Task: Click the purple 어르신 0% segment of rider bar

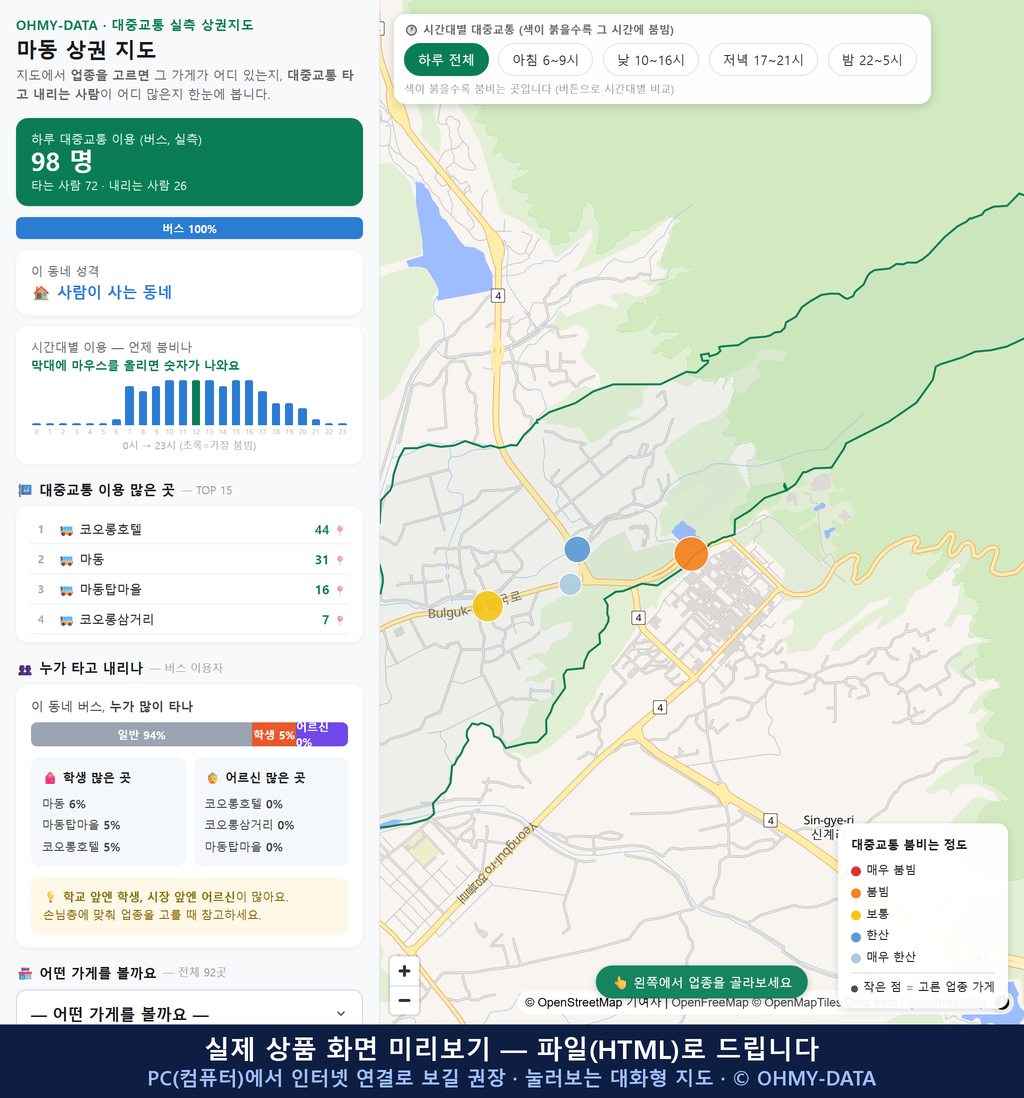Action: pyautogui.click(x=321, y=735)
